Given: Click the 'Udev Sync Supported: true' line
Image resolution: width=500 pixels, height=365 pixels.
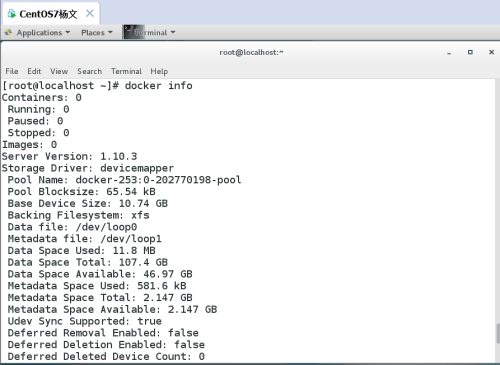Looking at the screenshot, I should click(85, 321).
